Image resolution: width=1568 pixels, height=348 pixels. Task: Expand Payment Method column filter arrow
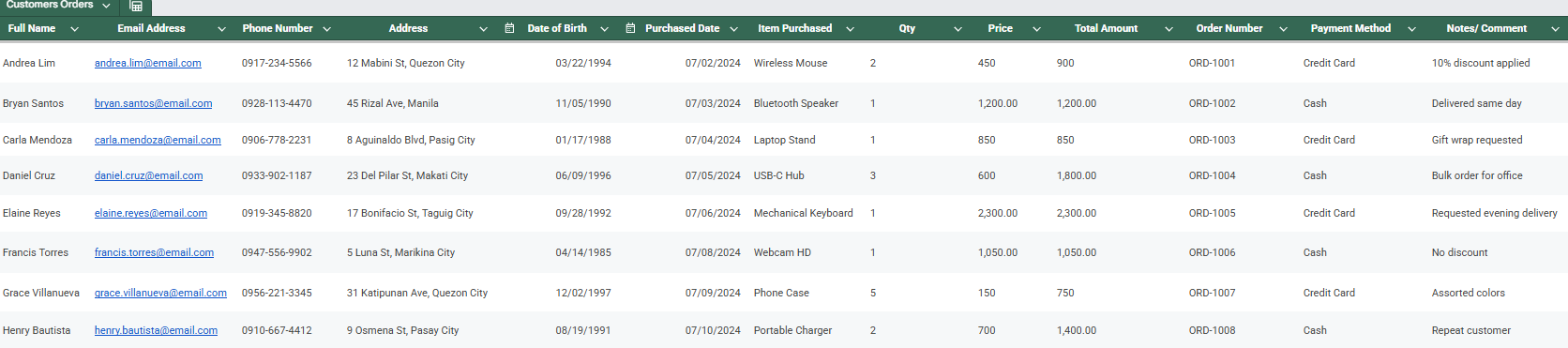[1411, 29]
